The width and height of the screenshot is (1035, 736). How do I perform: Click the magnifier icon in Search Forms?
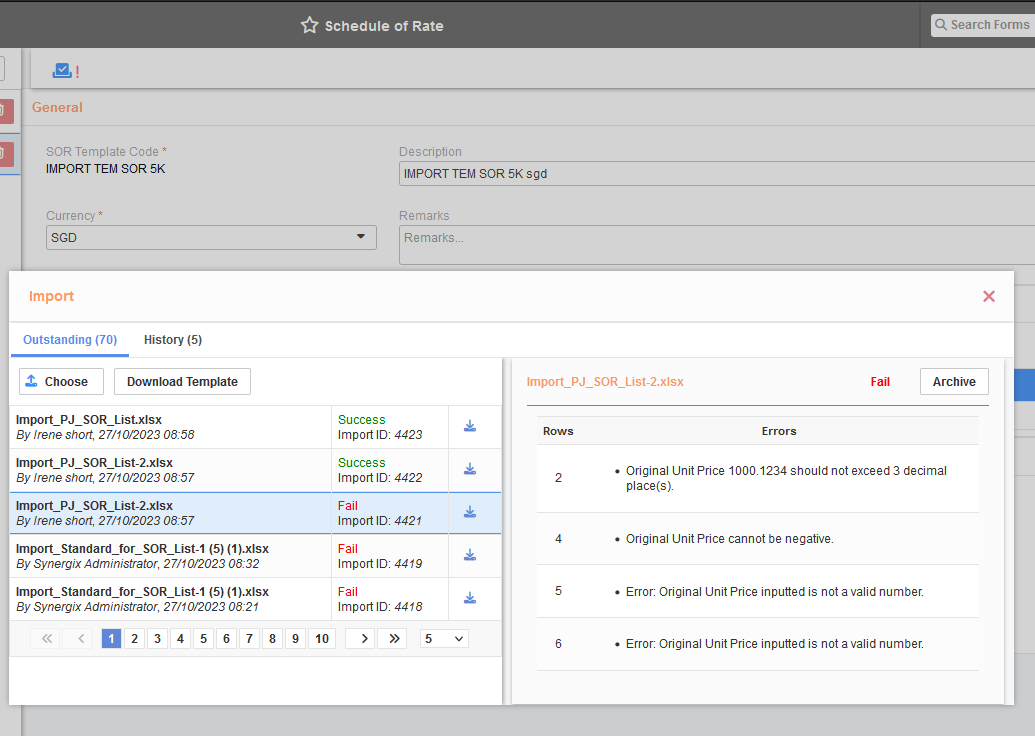(x=940, y=24)
